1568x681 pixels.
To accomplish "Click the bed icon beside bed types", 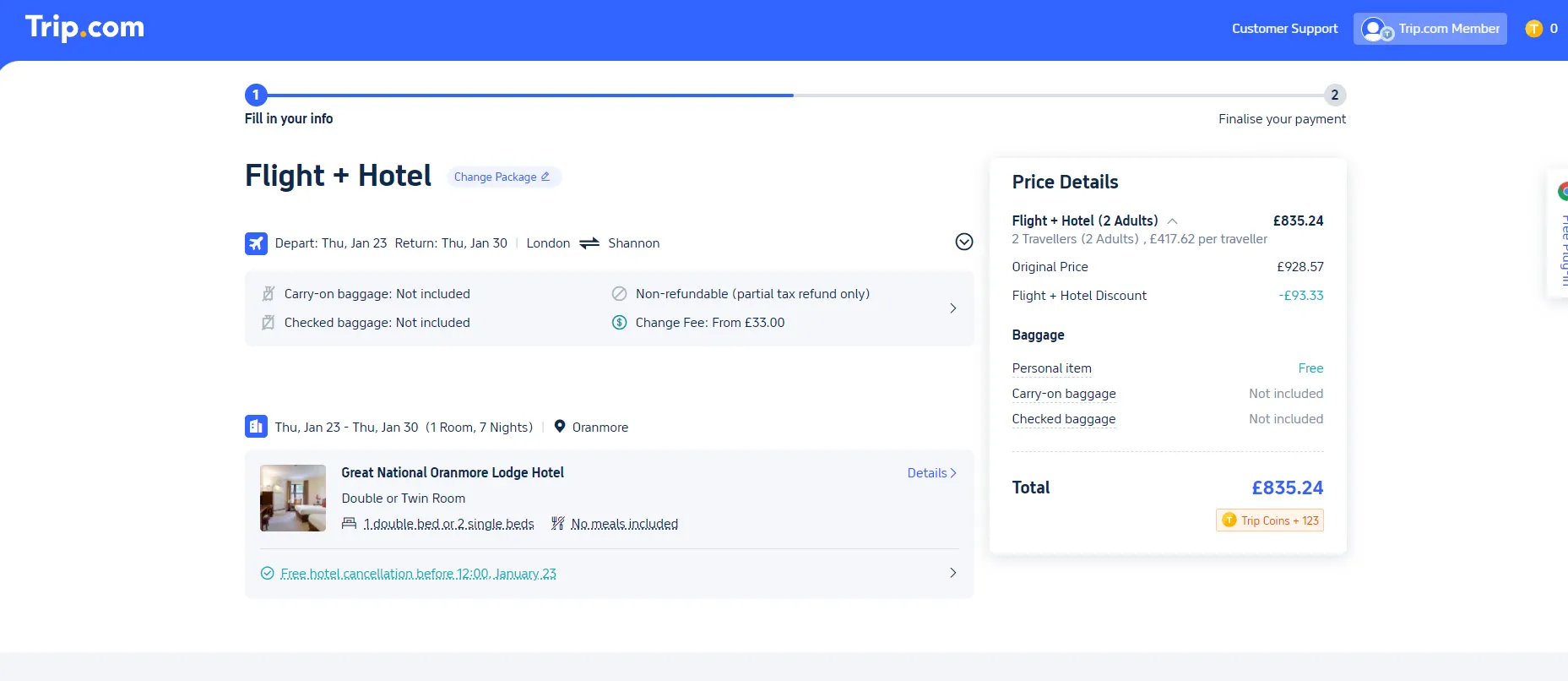I will [349, 524].
